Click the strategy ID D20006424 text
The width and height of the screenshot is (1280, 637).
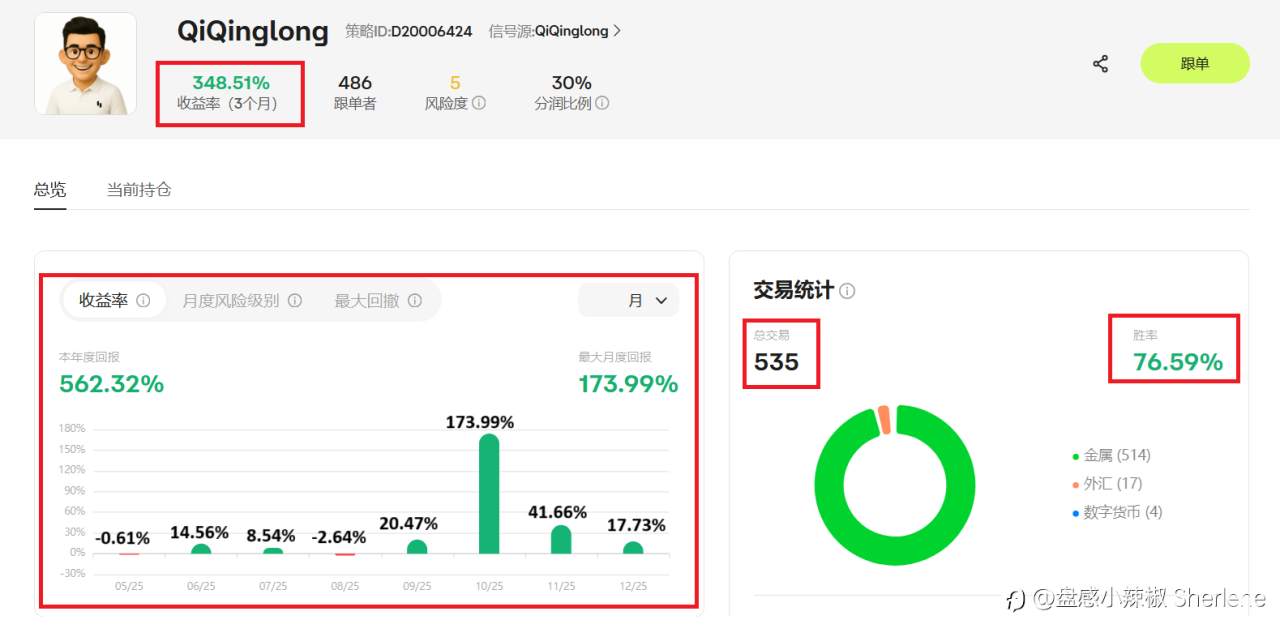pyautogui.click(x=431, y=31)
